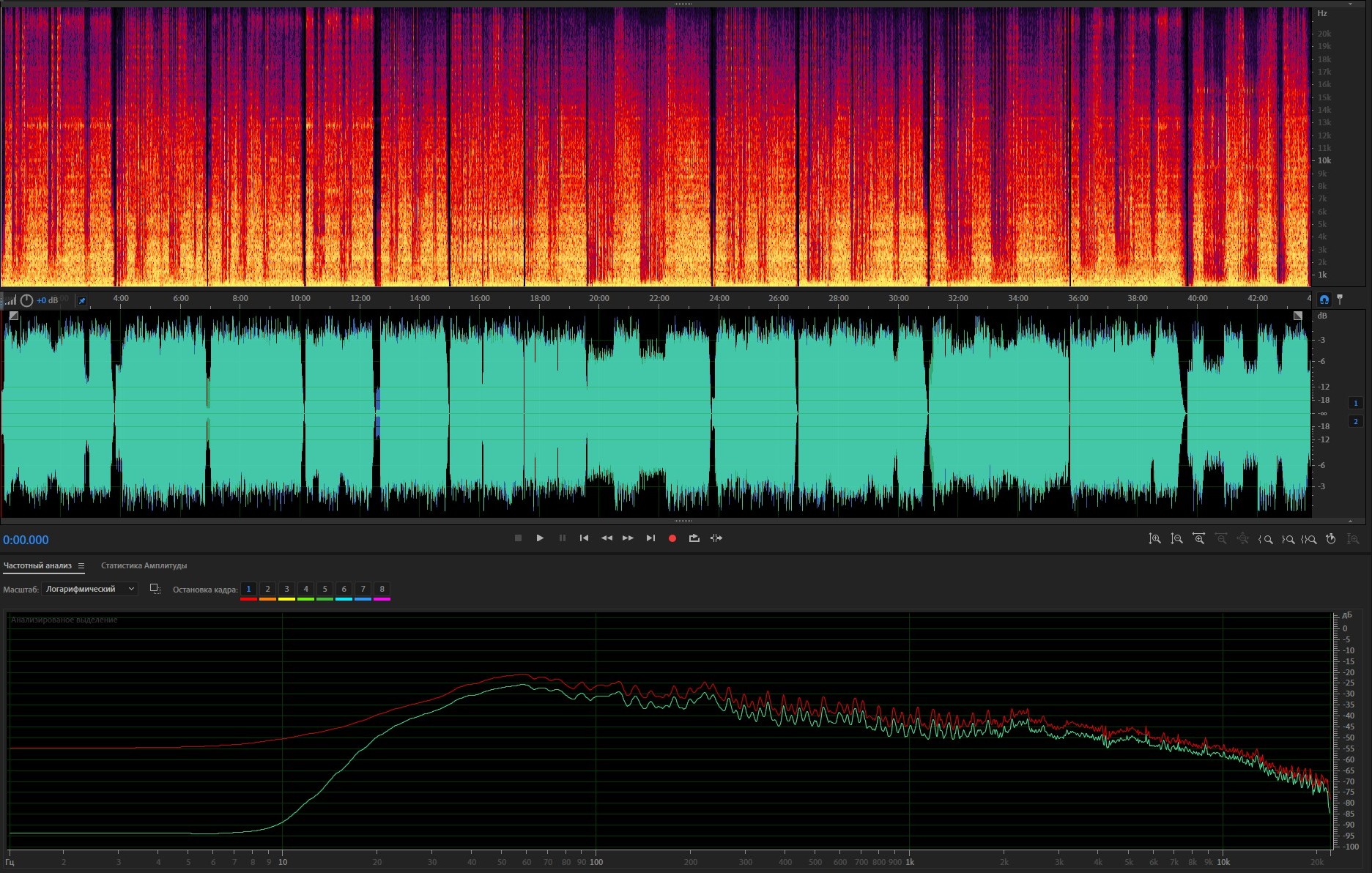Click the HUD volume gain knob
Image resolution: width=1372 pixels, height=873 pixels.
click(26, 300)
